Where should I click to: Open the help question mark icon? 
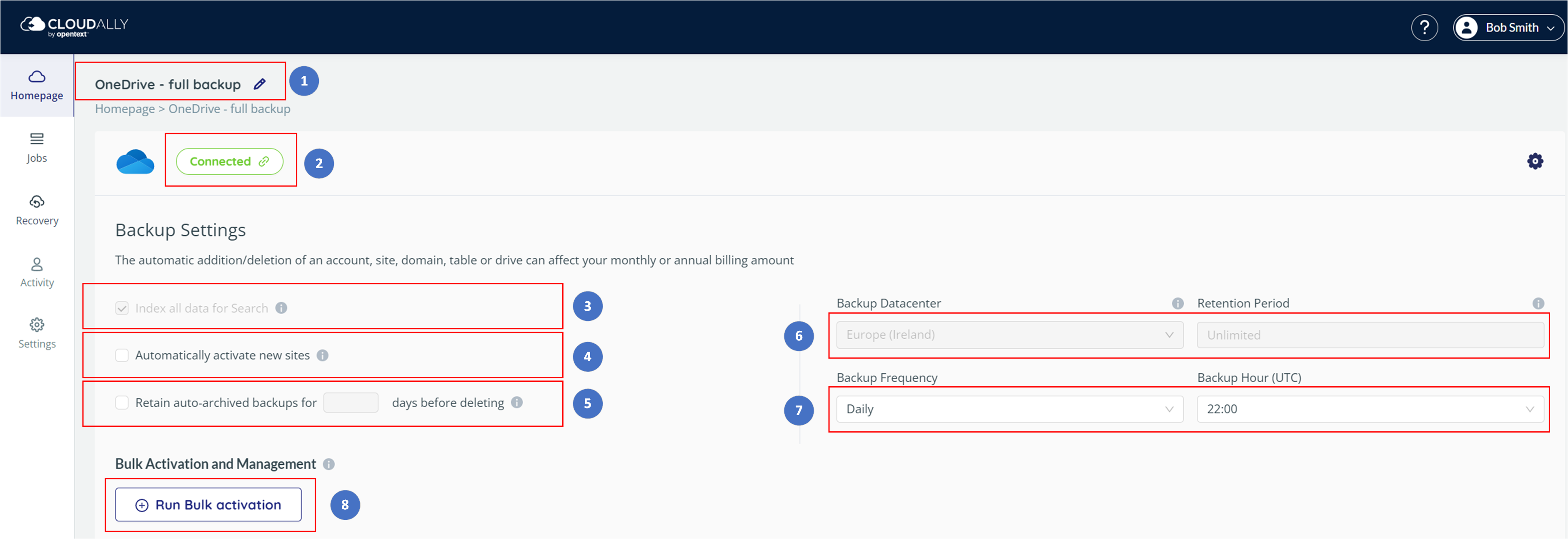(x=1424, y=28)
